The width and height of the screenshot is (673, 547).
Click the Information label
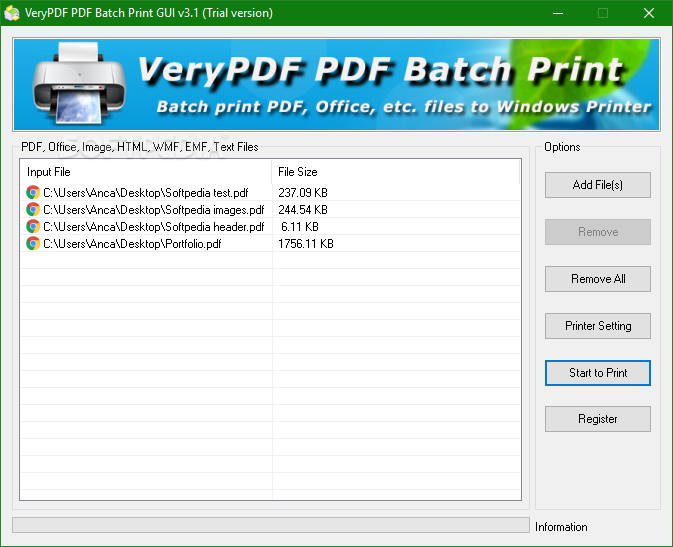pos(561,527)
